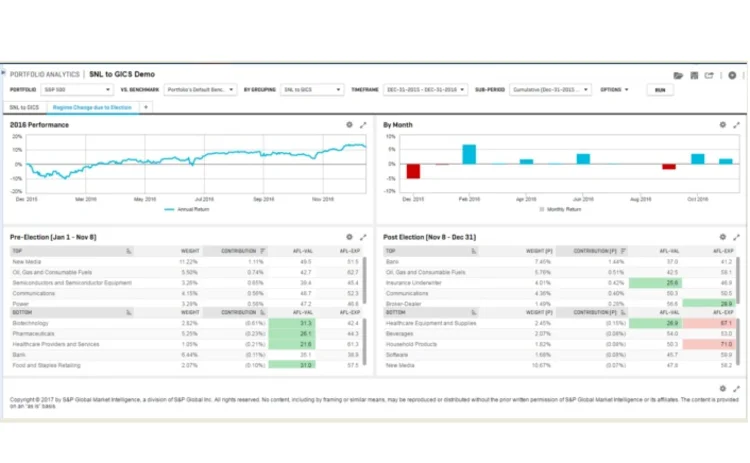Click the tall blue February bar in By Month chart
750x463 pixels.
click(x=469, y=154)
